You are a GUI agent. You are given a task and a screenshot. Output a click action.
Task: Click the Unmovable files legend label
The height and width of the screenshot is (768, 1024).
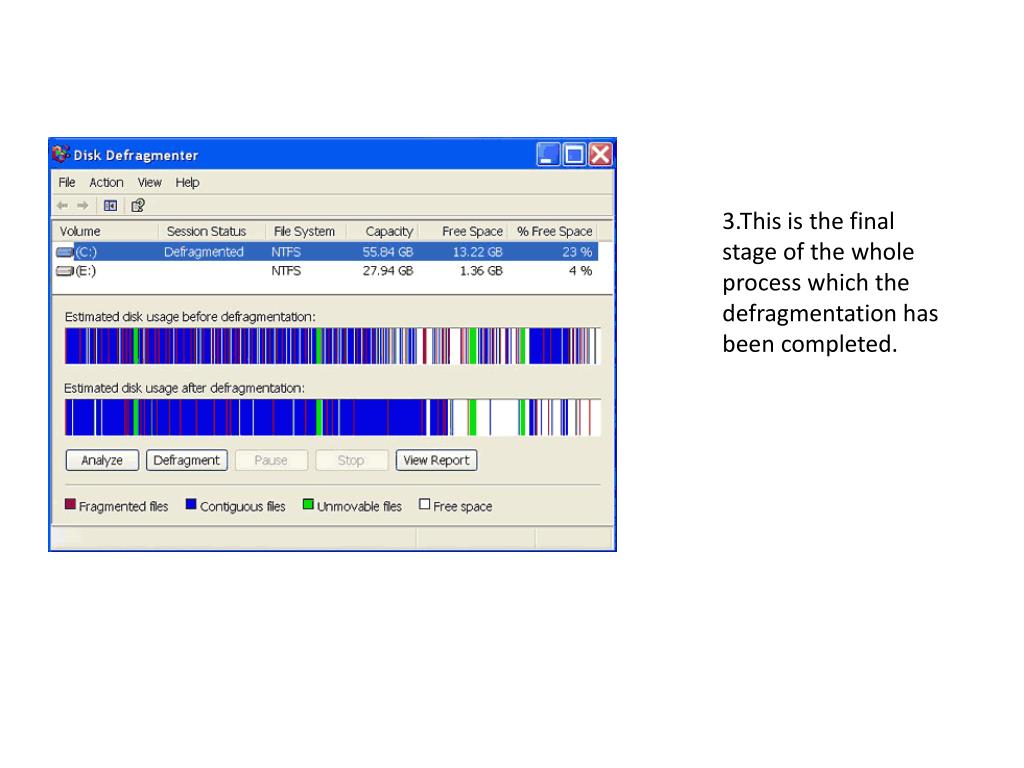point(359,507)
